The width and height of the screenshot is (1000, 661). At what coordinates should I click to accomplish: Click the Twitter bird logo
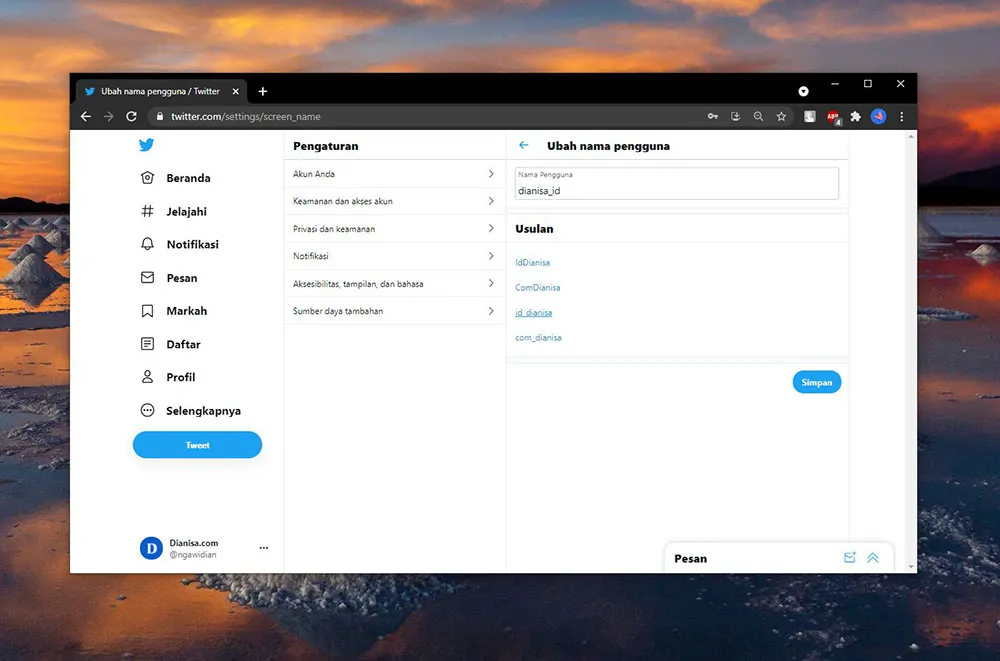click(147, 145)
